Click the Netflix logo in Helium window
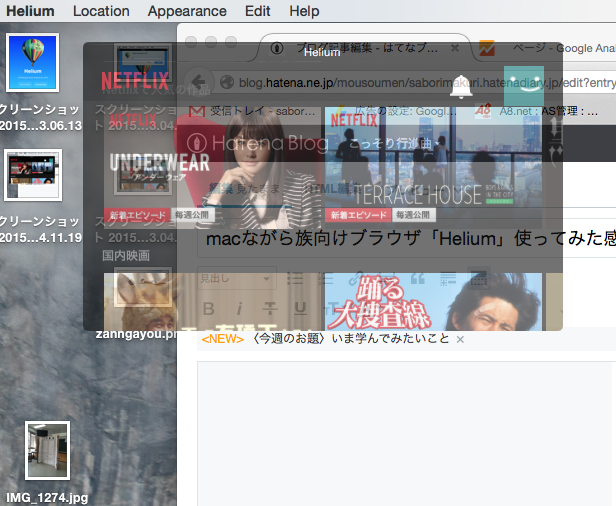This screenshot has height=506, width=616. tap(135, 81)
